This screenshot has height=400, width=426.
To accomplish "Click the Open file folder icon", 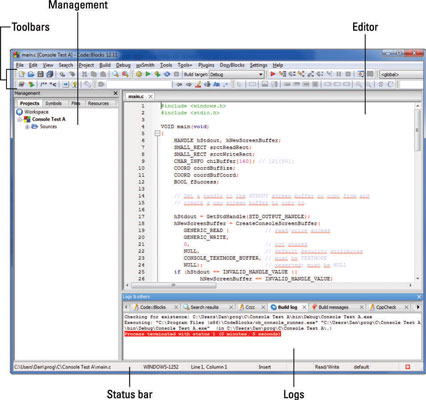I will point(31,74).
